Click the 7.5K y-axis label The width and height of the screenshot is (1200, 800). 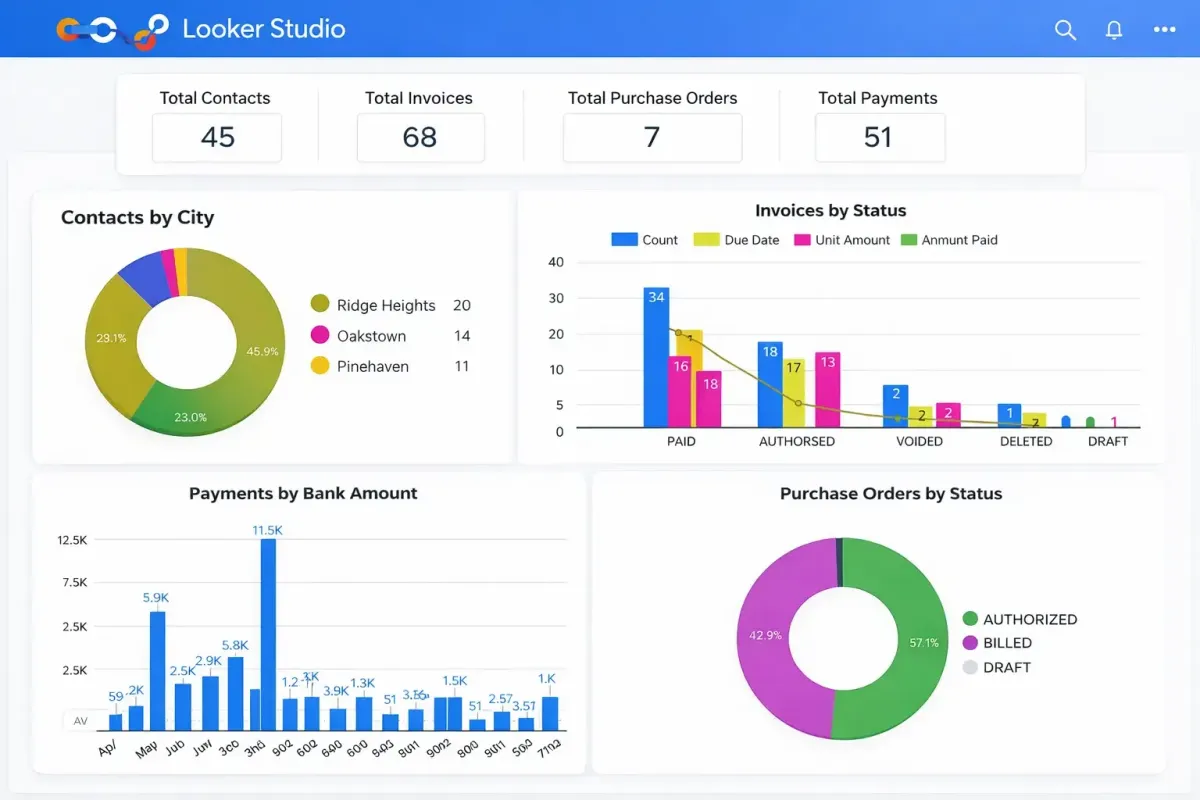tap(75, 582)
